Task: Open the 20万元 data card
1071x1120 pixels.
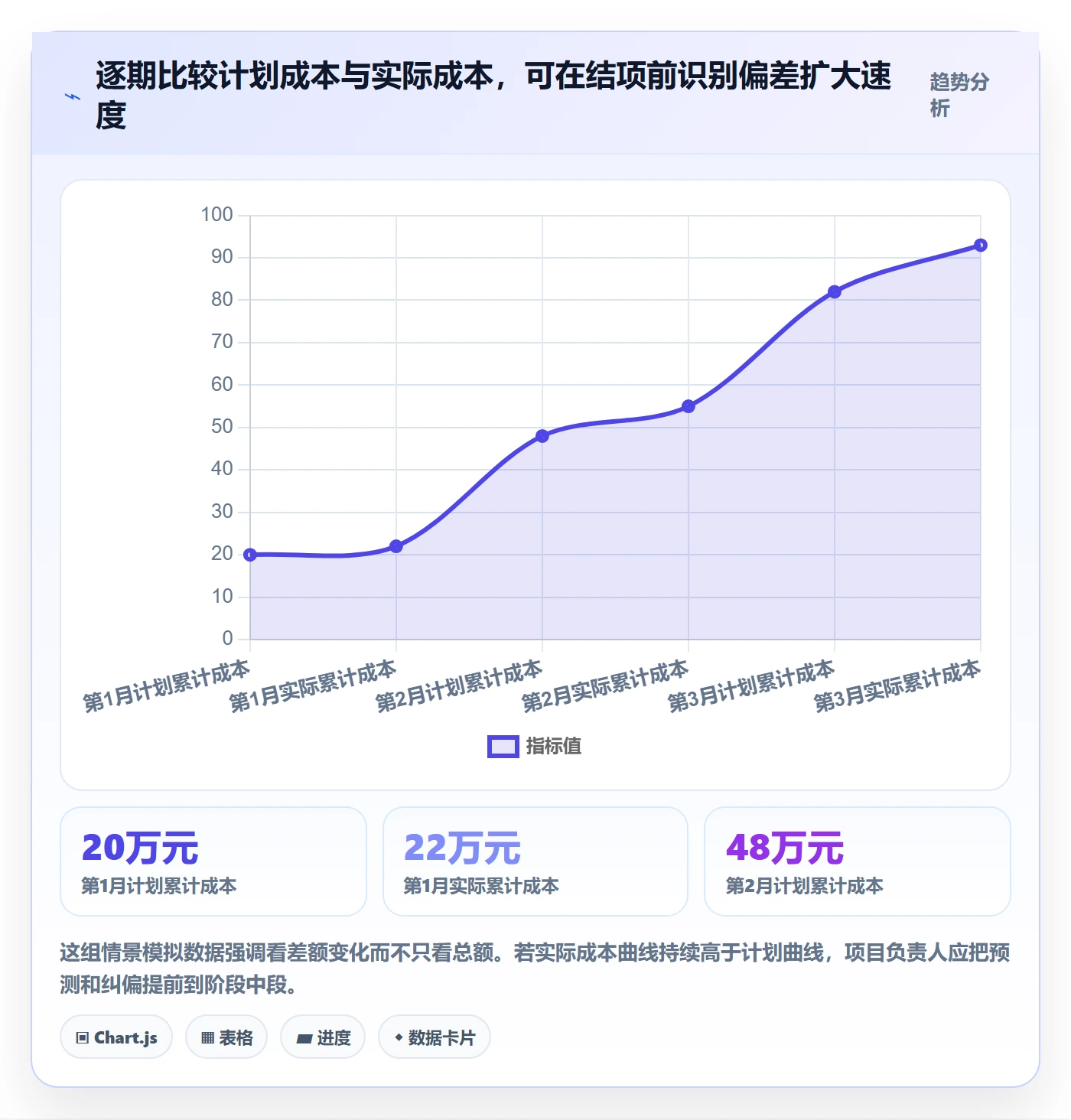Action: click(x=213, y=861)
